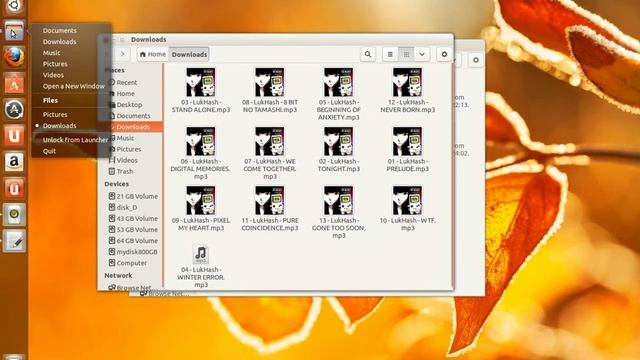This screenshot has width=640, height=360.
Task: Go to Home in the path bar
Action: (153, 54)
